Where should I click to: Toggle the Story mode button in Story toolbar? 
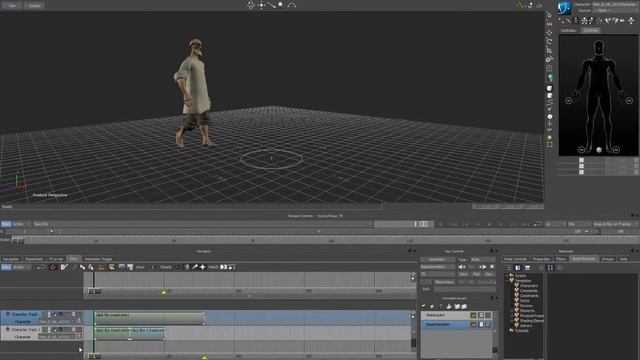pos(6,267)
